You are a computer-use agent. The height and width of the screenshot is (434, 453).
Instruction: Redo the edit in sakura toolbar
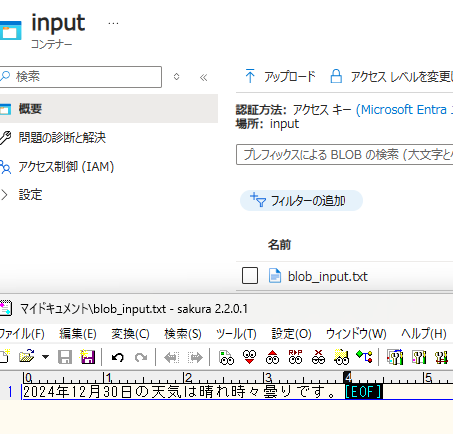(x=141, y=358)
